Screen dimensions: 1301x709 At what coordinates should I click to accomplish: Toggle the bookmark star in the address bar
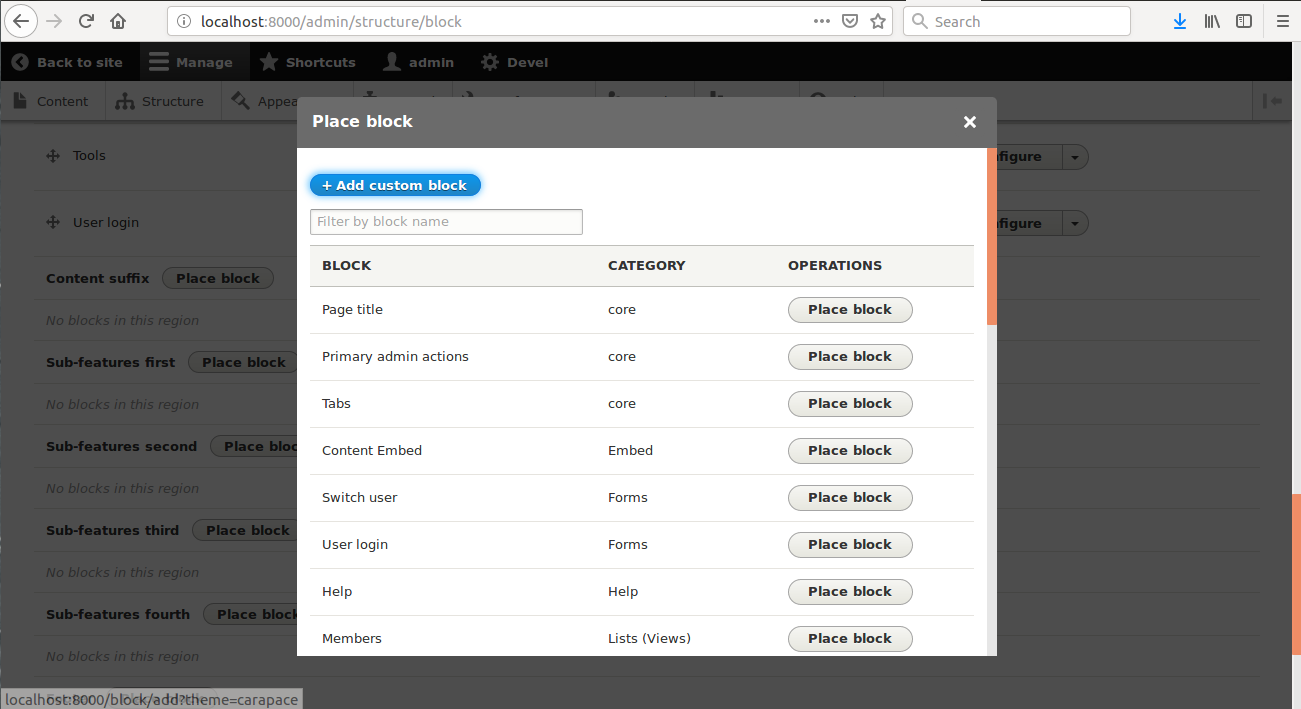[x=877, y=20]
